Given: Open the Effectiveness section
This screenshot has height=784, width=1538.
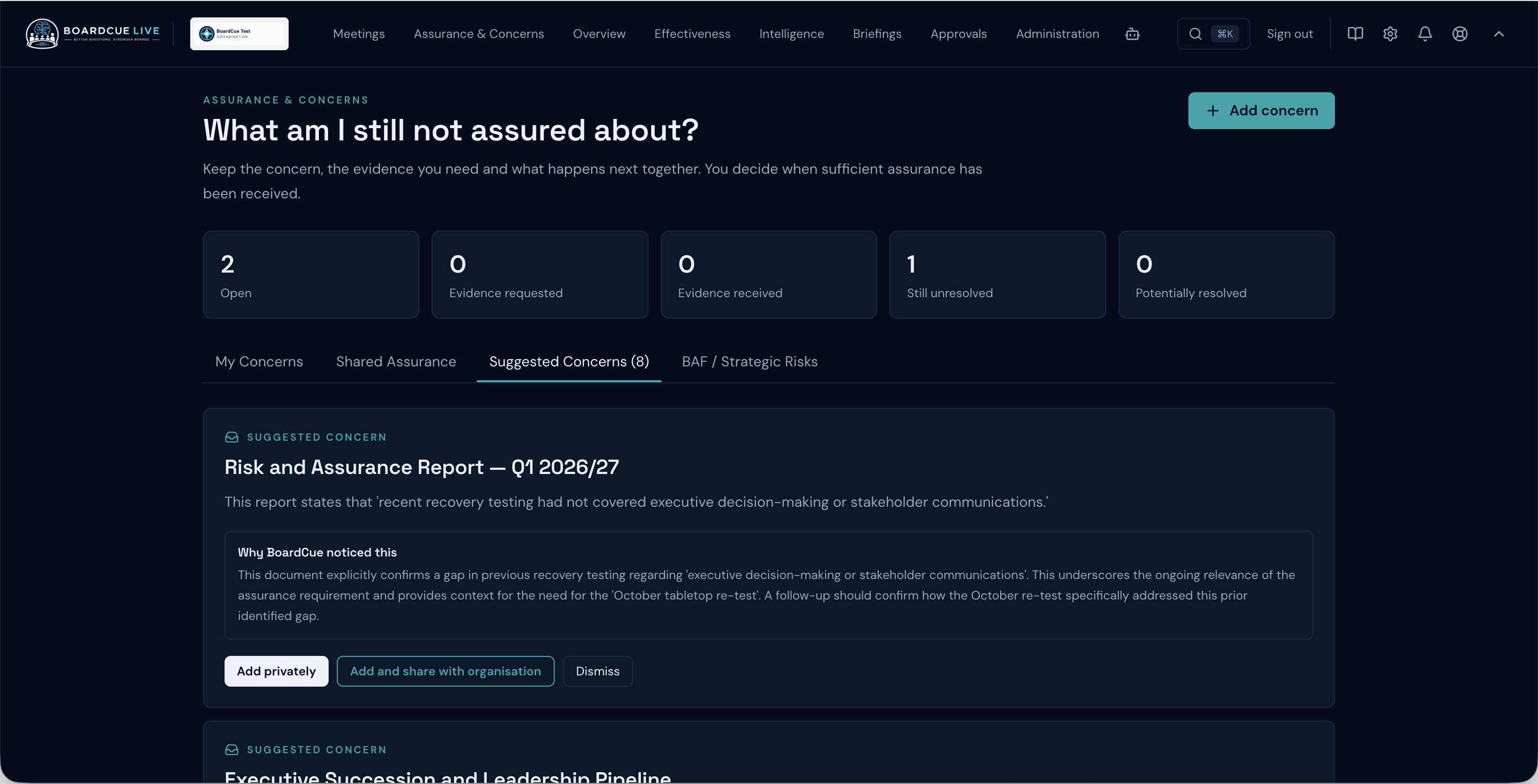Looking at the screenshot, I should pyautogui.click(x=692, y=34).
